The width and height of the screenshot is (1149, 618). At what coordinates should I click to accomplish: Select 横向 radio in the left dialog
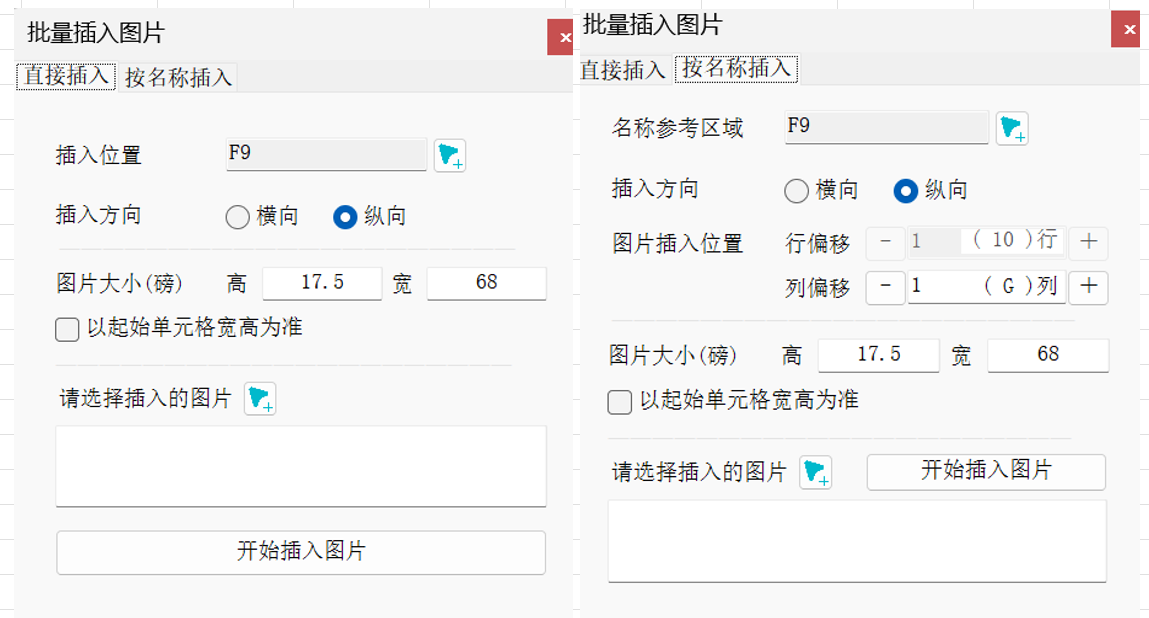coord(238,217)
